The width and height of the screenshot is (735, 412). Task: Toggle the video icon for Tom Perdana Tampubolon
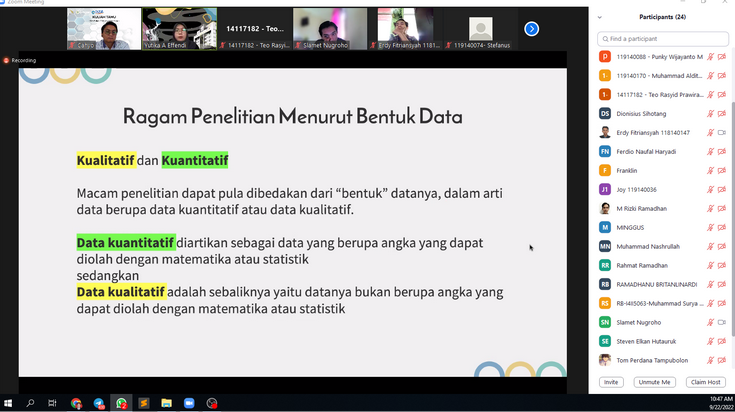722,360
